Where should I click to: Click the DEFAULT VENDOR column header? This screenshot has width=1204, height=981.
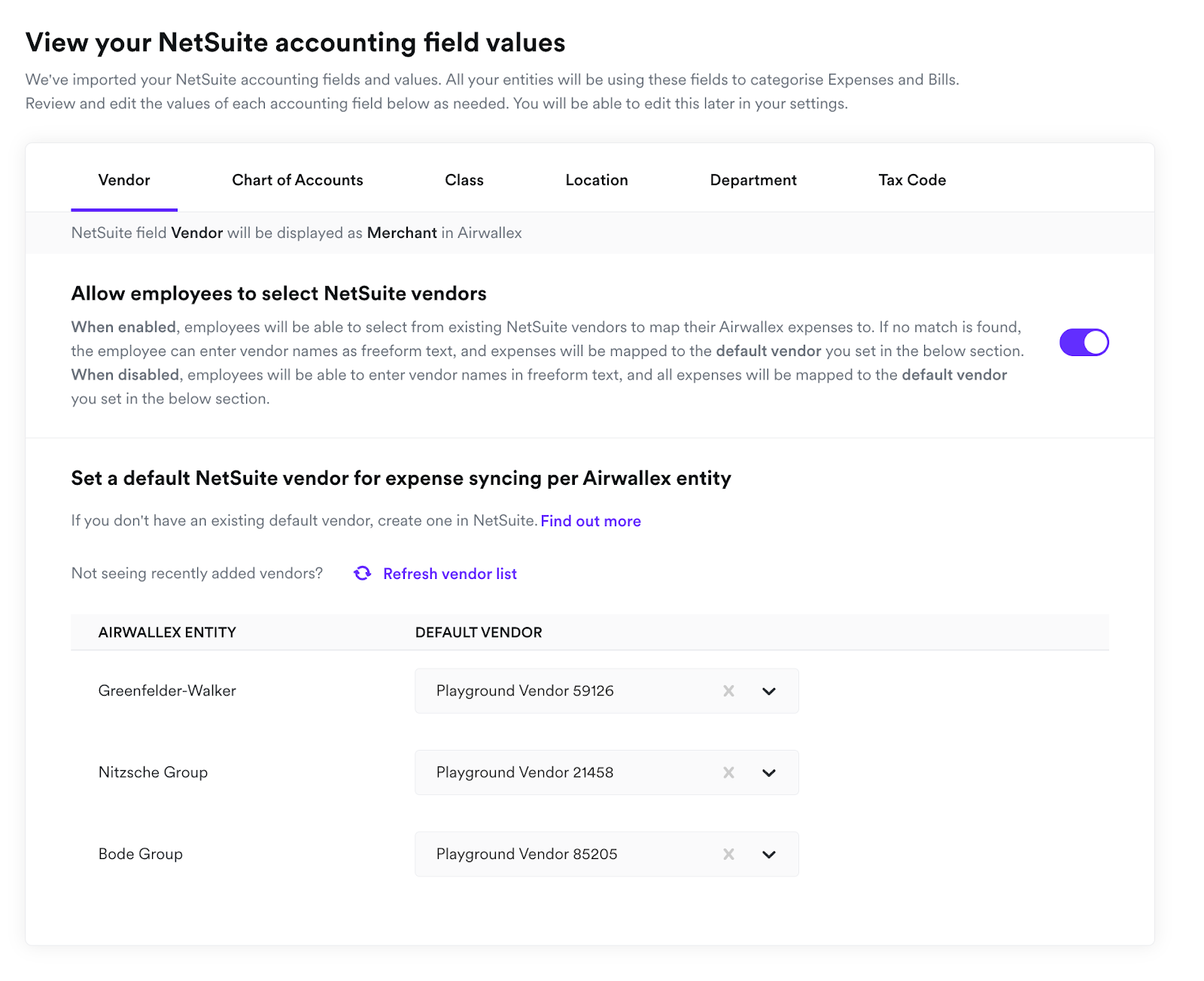pos(479,632)
